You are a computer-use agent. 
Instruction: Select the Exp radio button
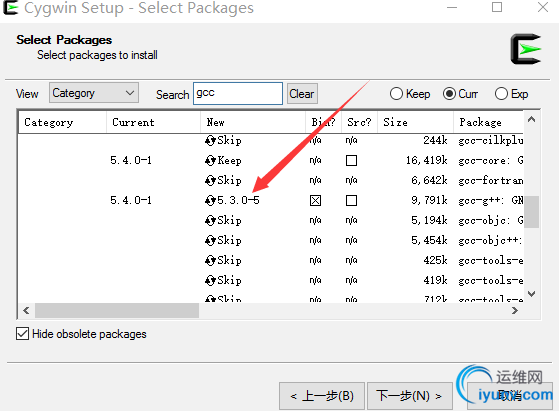coord(501,94)
